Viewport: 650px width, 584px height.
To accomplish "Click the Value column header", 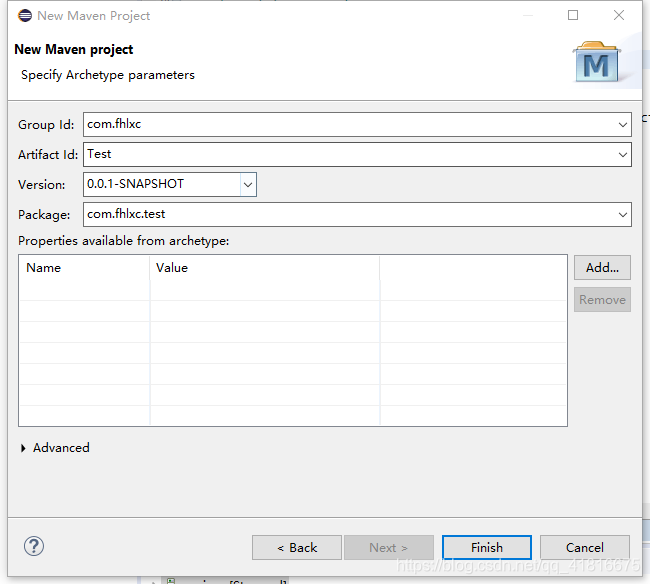I will (x=264, y=268).
